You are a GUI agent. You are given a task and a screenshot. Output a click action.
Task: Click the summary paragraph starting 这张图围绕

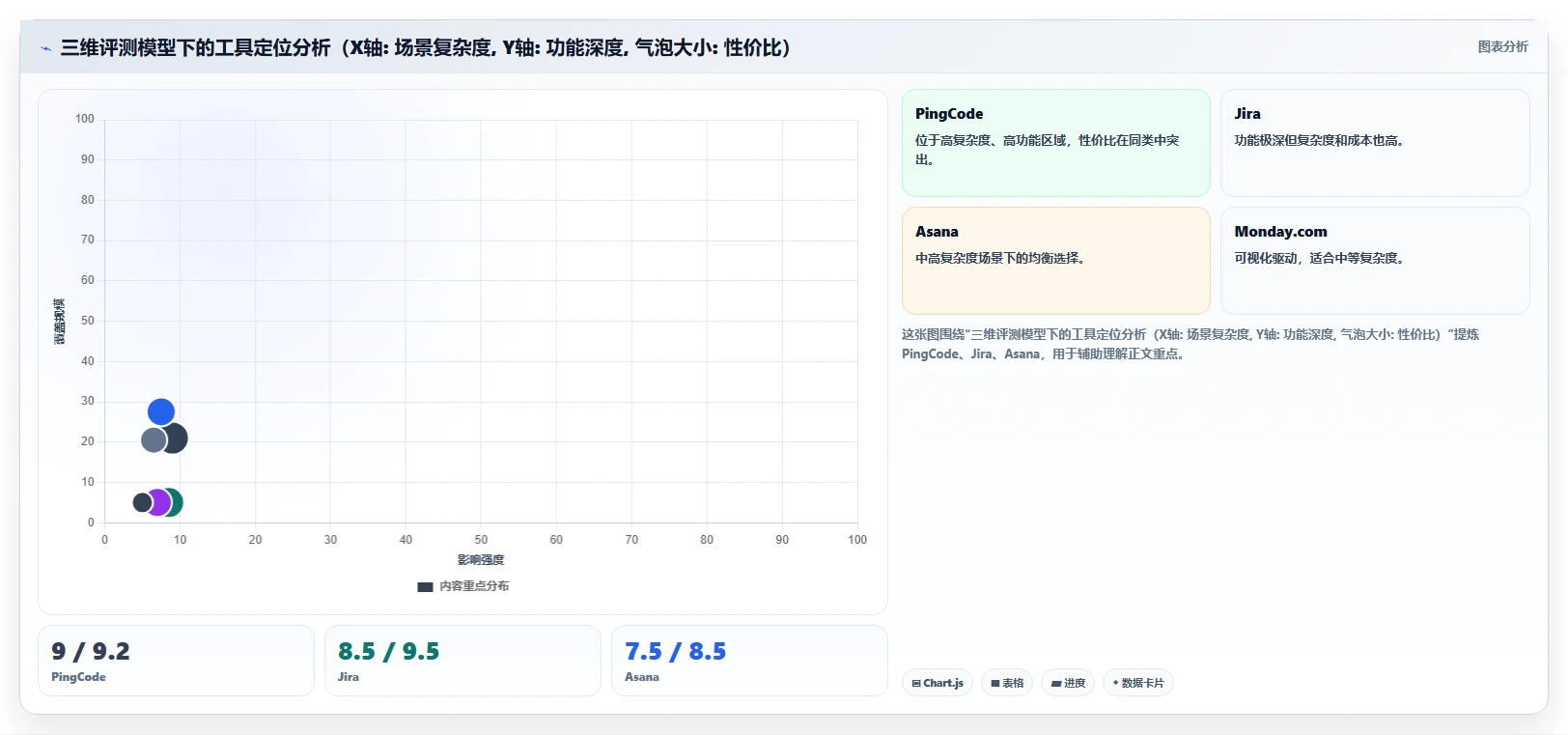(x=1190, y=344)
